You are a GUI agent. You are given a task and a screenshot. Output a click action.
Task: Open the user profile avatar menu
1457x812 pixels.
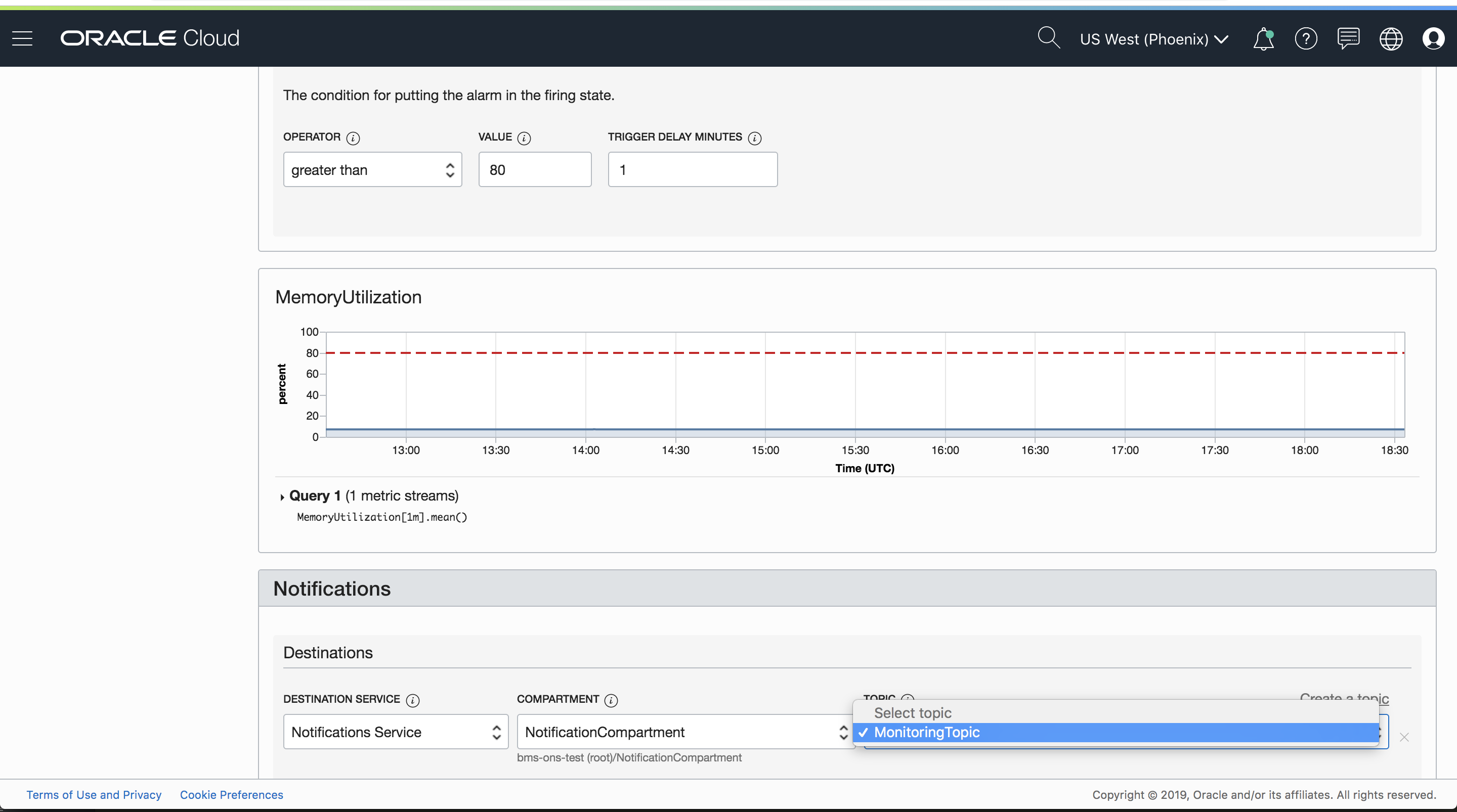click(x=1433, y=39)
